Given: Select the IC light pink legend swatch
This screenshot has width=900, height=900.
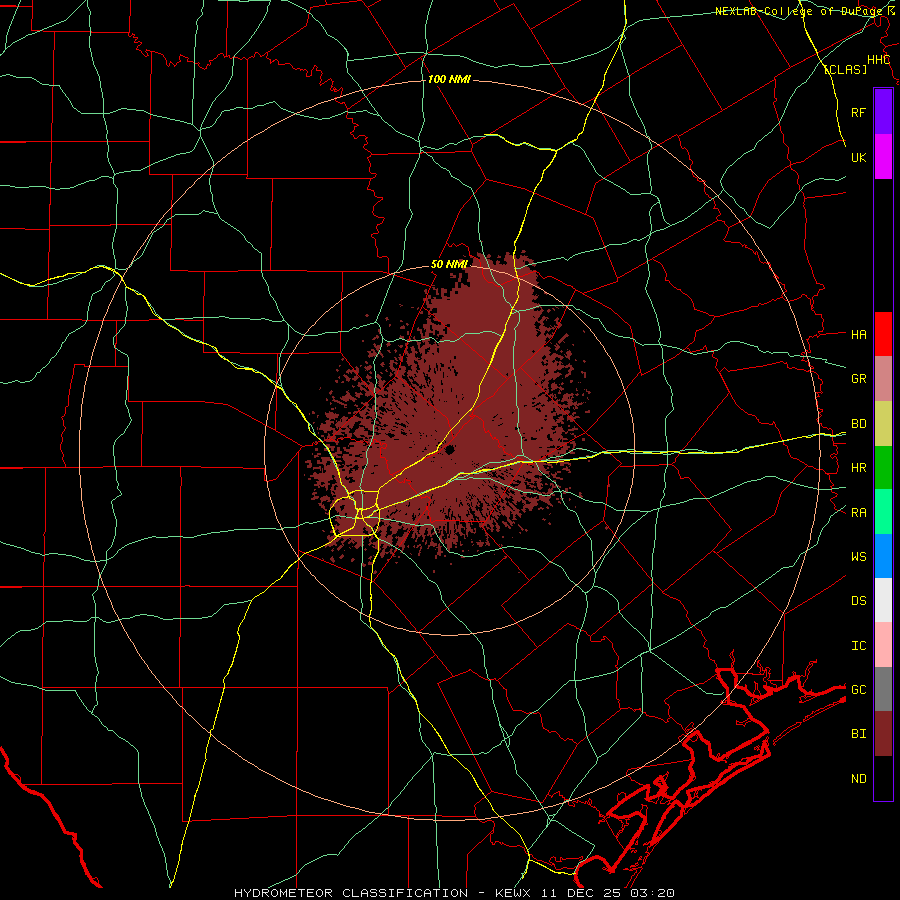Looking at the screenshot, I should tap(883, 645).
